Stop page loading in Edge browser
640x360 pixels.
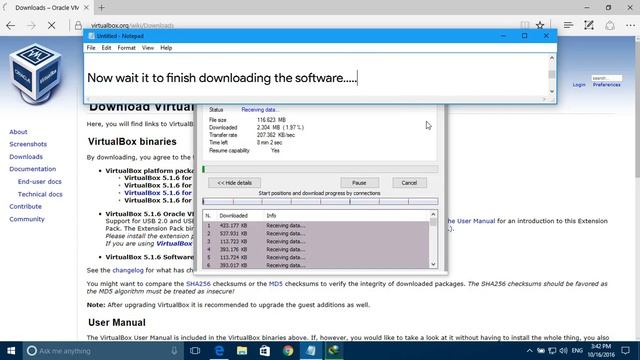[x=51, y=25]
